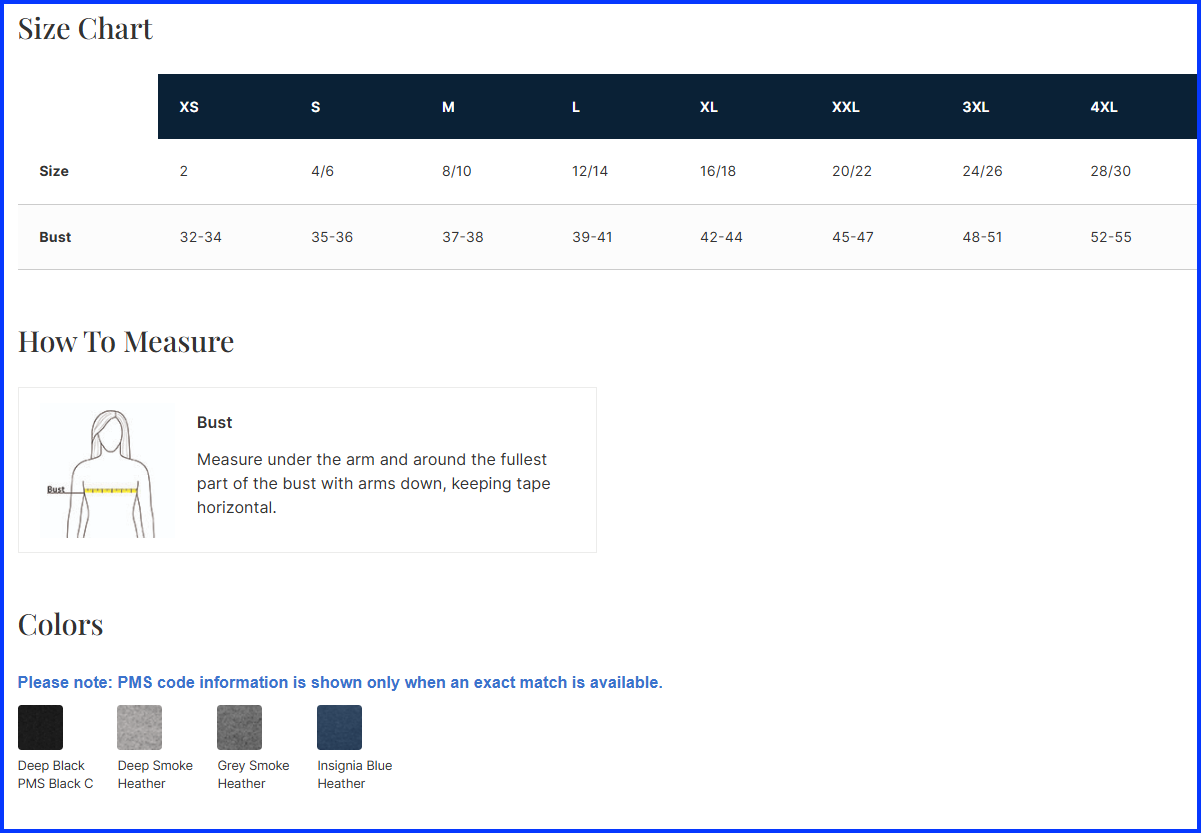Click the S size column header
Screen dimensions: 1201x833
click(316, 107)
